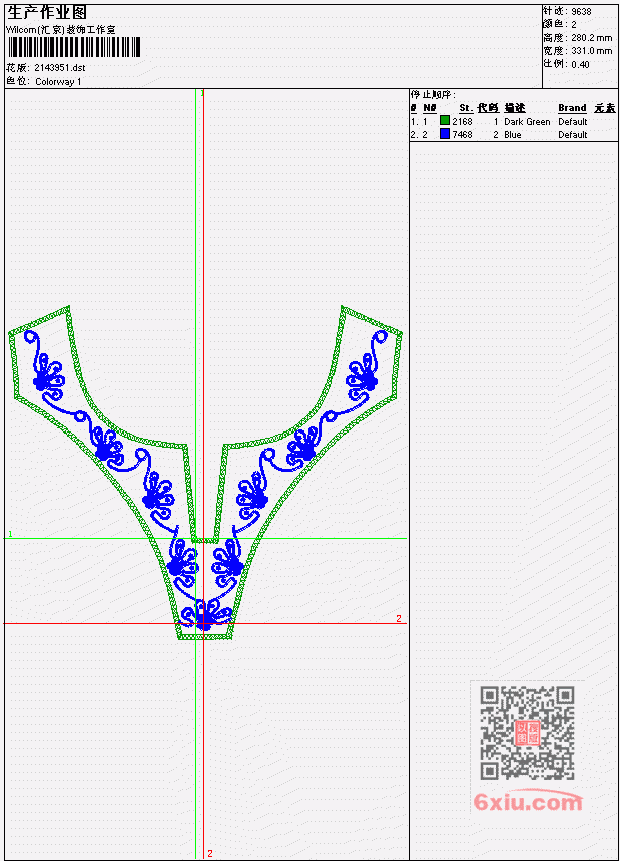Select the stitch count '2168' in row 1

click(462, 122)
